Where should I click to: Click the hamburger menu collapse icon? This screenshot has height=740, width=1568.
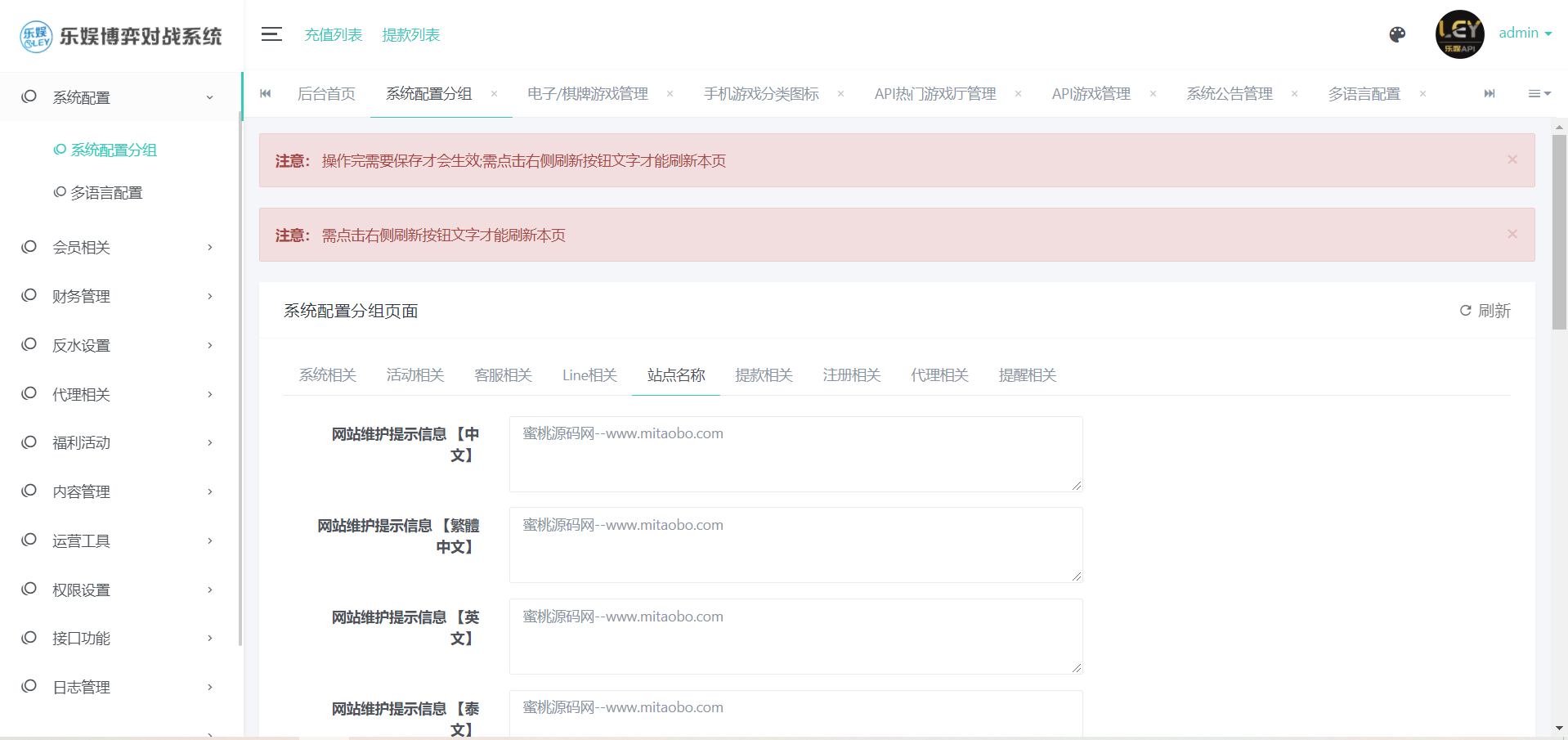pyautogui.click(x=271, y=34)
